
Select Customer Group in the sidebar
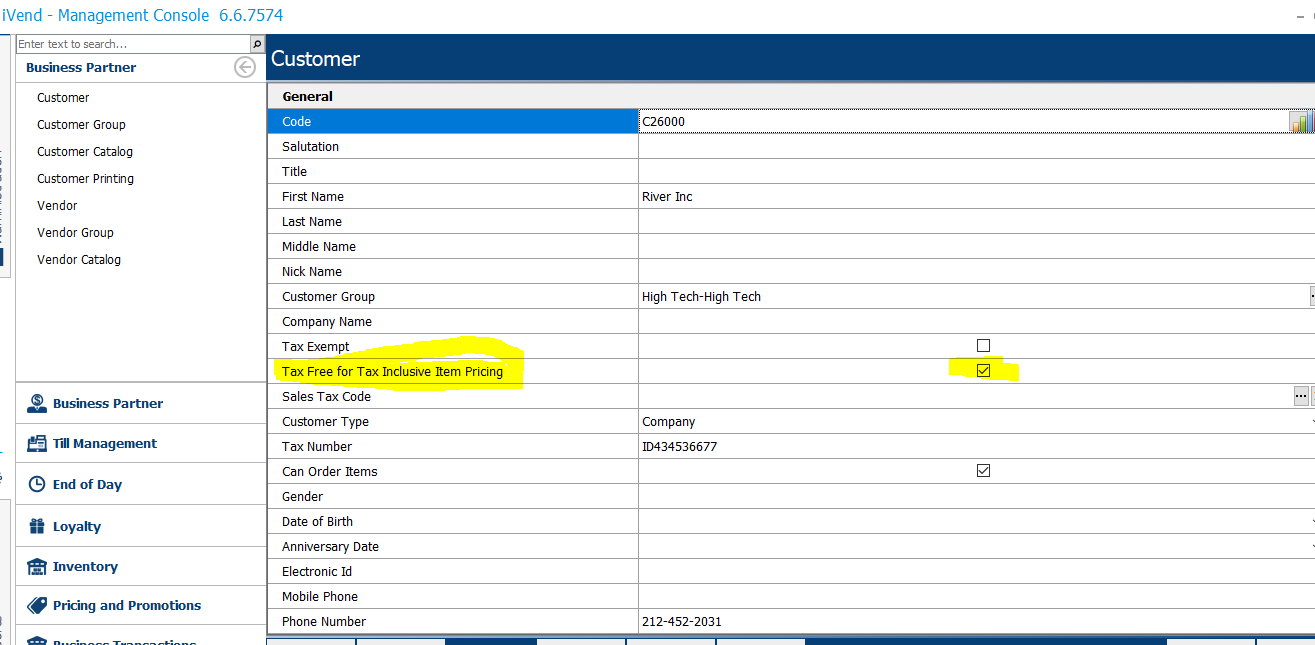[x=81, y=125]
